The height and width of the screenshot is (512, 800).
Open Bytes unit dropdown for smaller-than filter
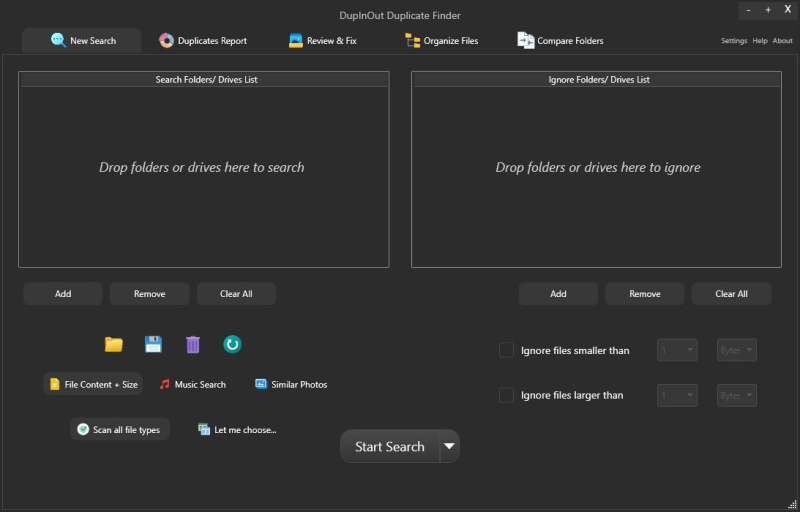pos(737,350)
